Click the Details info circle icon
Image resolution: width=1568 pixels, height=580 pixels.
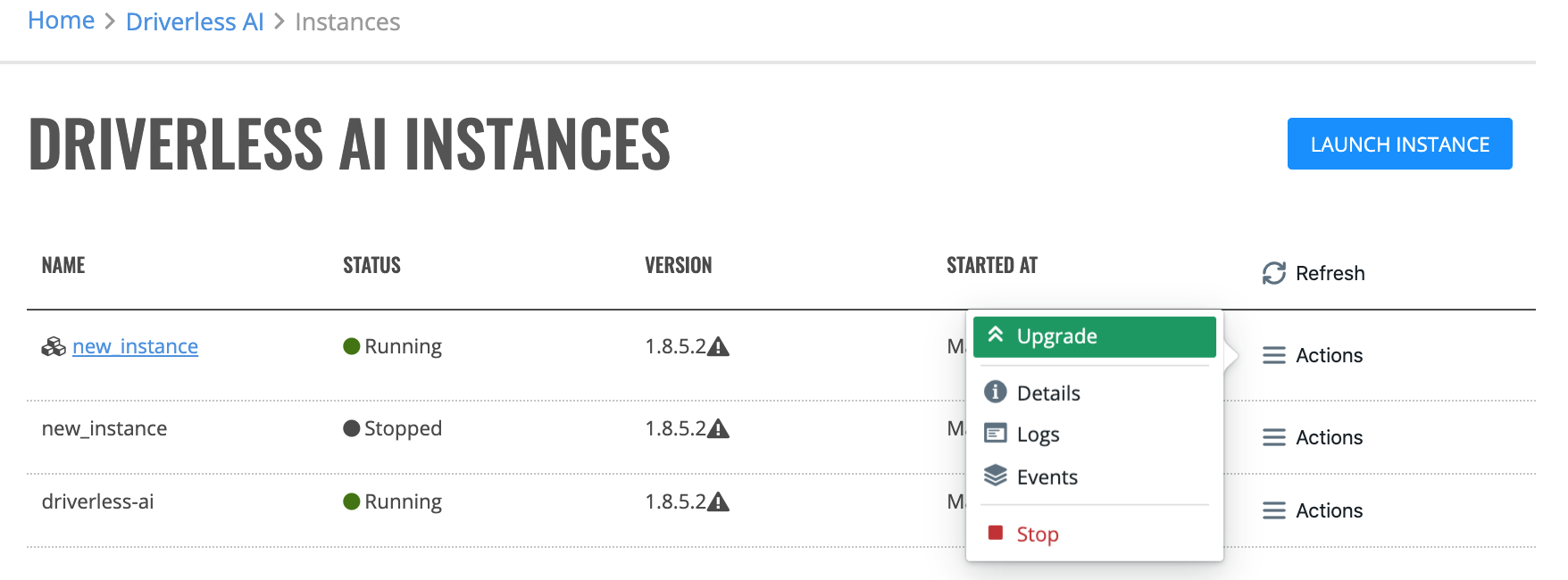995,392
